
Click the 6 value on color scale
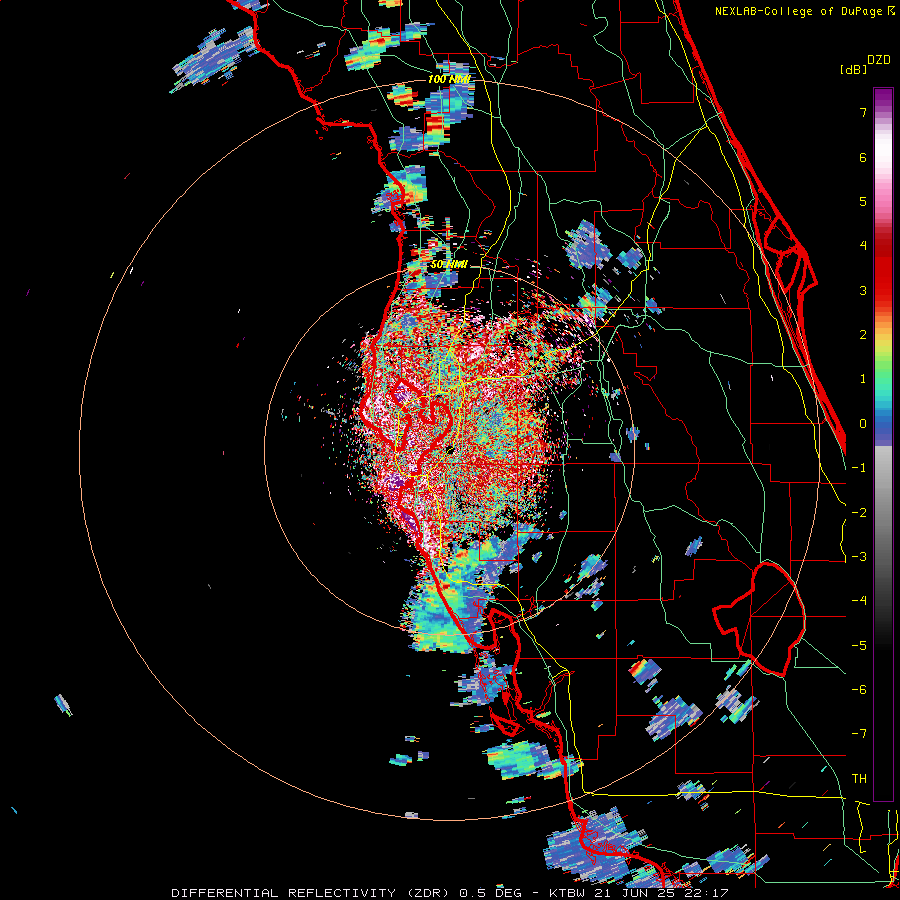[863, 157]
